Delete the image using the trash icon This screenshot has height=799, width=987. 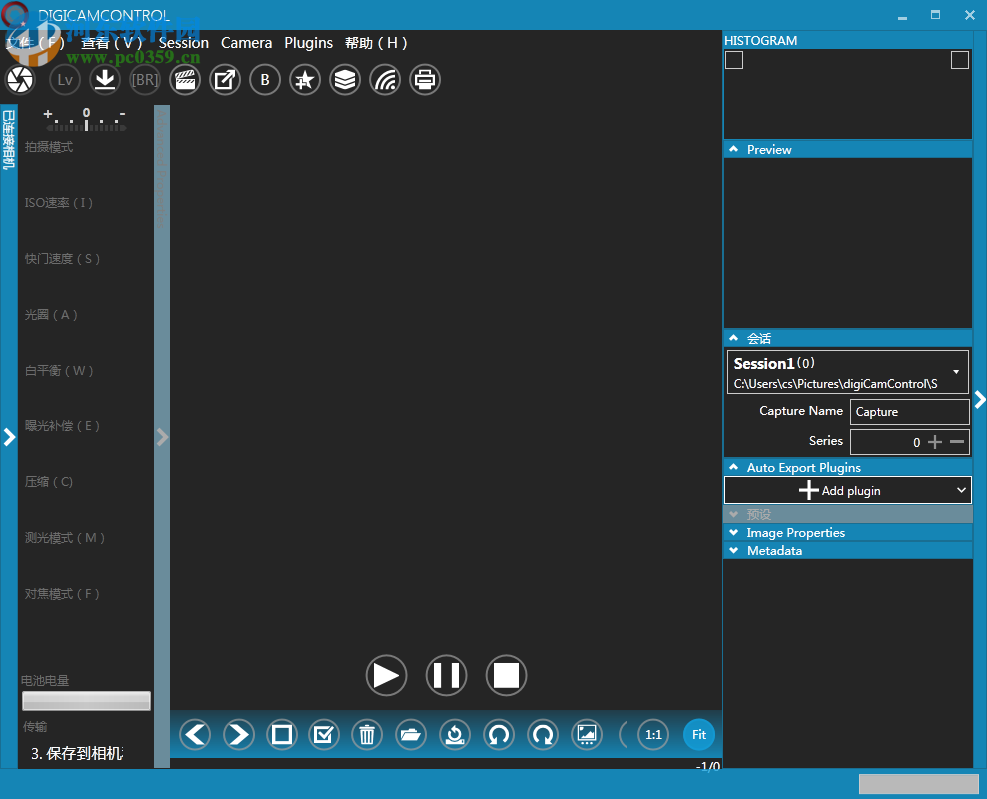(367, 734)
